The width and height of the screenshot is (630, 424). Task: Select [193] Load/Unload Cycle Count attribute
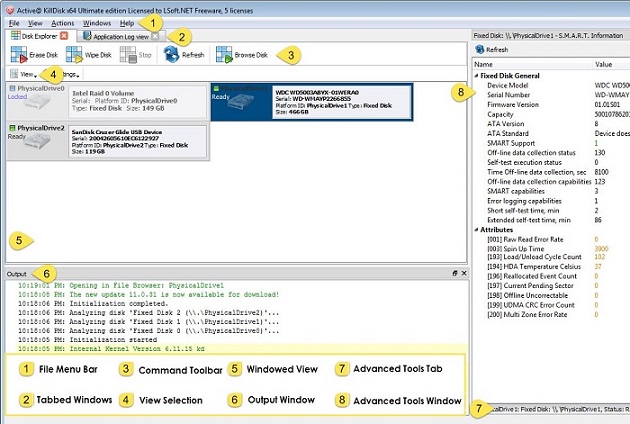[551, 257]
